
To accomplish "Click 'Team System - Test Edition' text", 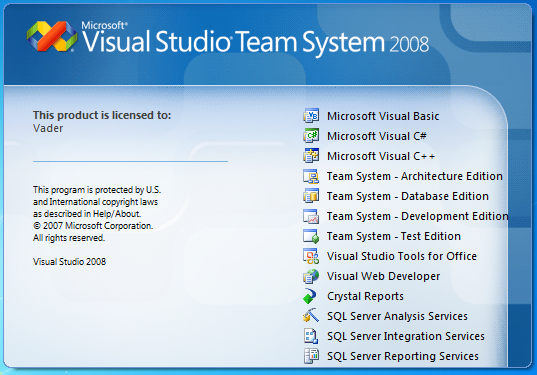I will (394, 236).
